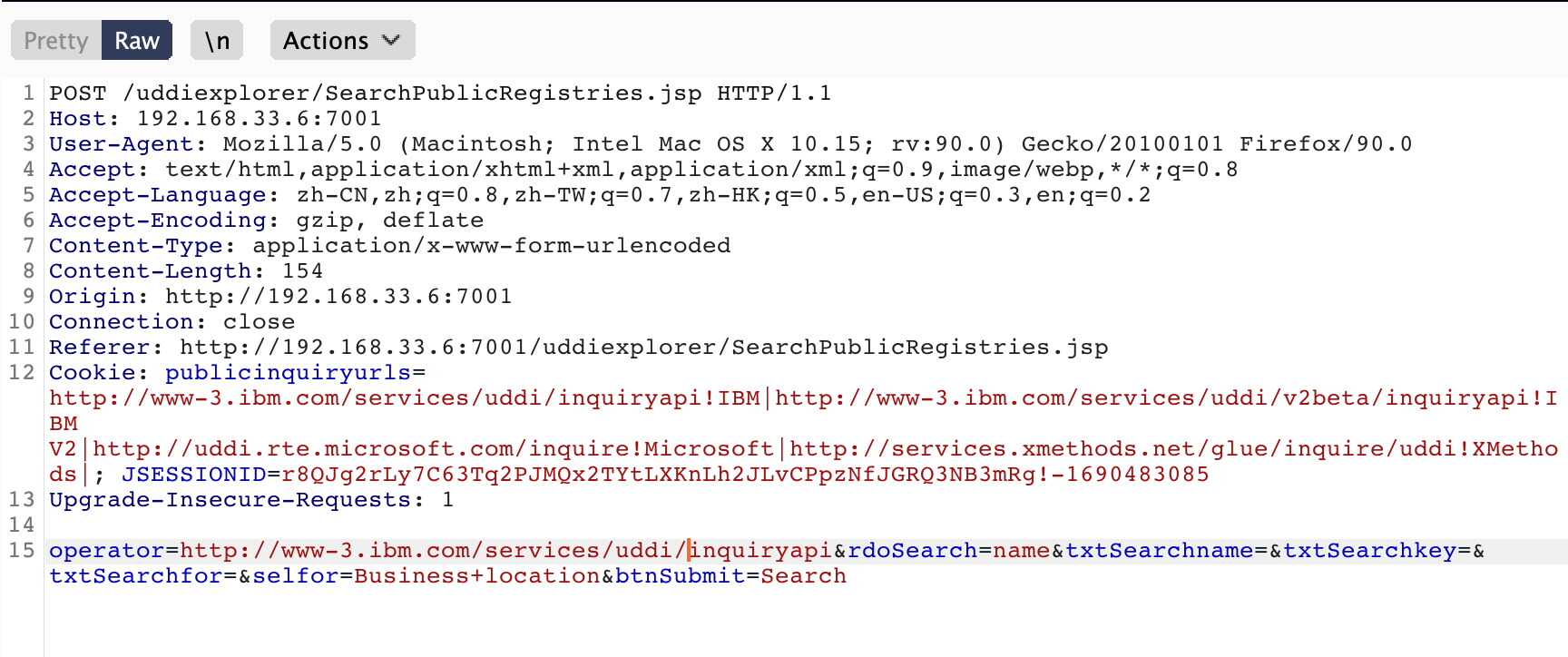Image resolution: width=1568 pixels, height=657 pixels.
Task: Click the Host header name
Action: click(x=77, y=119)
